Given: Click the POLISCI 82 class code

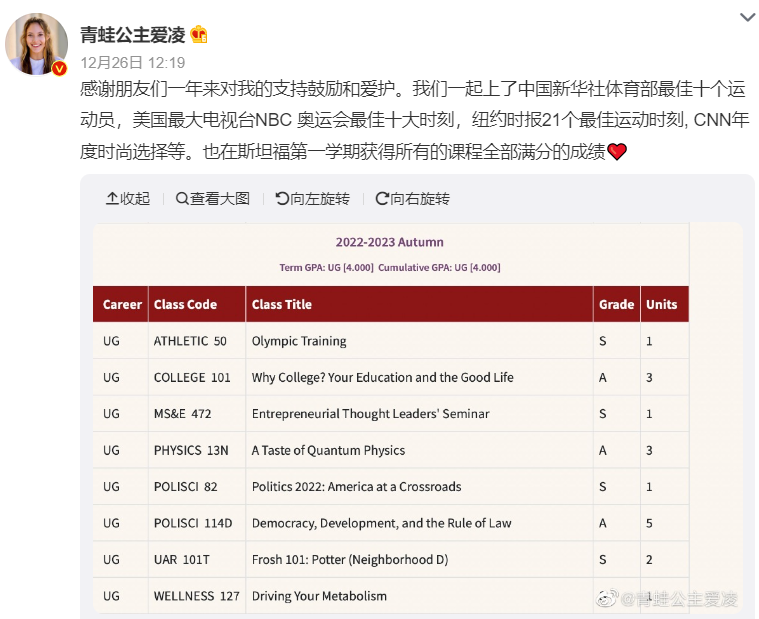Looking at the screenshot, I should point(185,487).
